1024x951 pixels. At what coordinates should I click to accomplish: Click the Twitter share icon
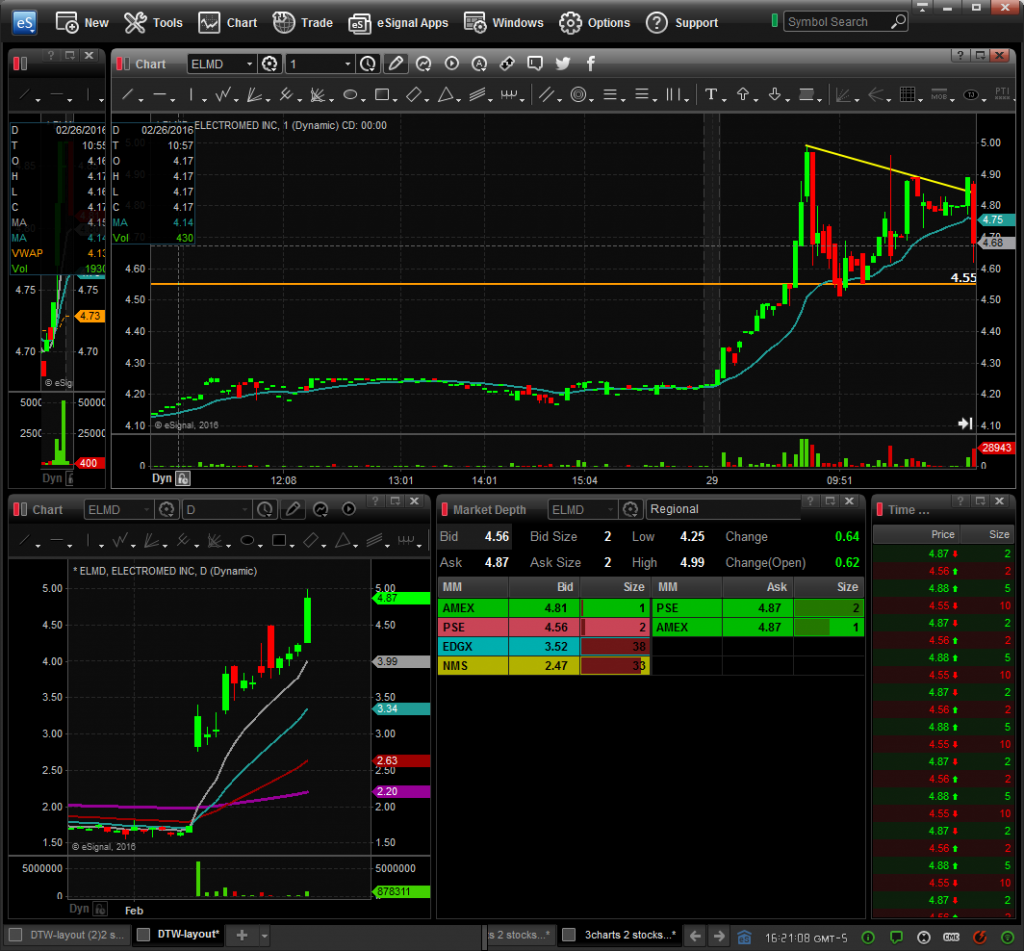563,63
